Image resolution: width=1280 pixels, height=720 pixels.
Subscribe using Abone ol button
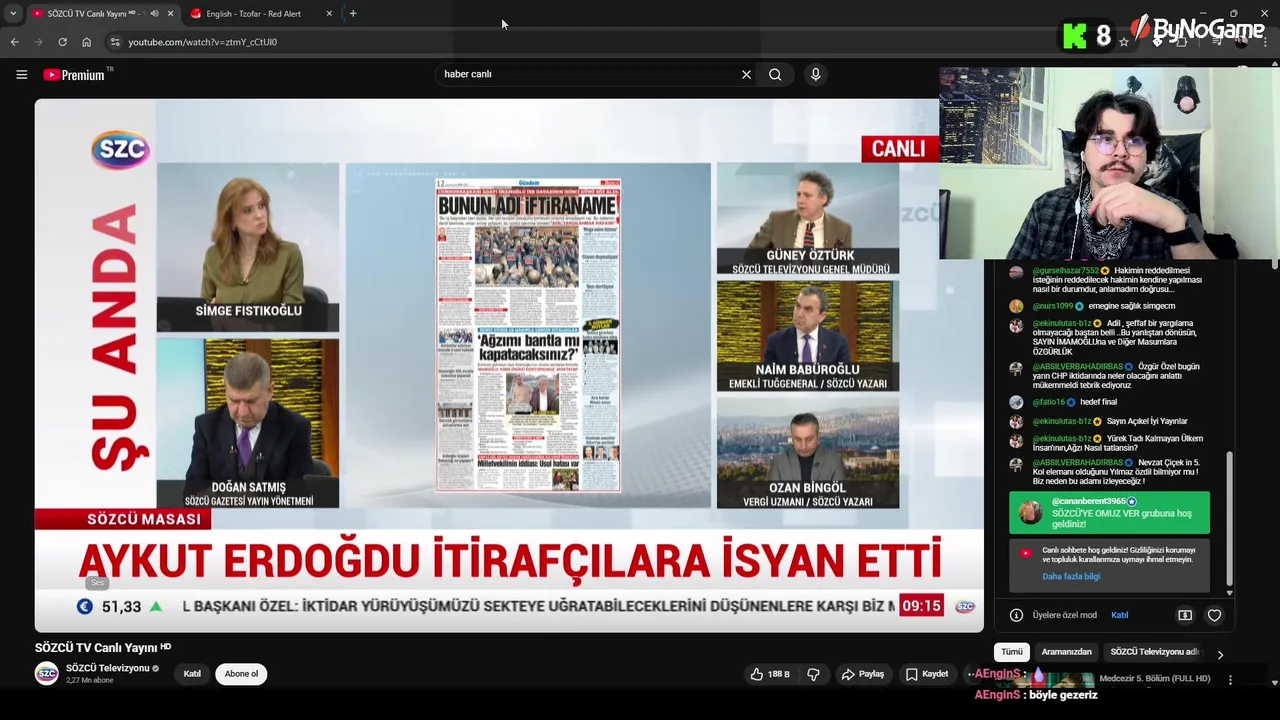(241, 674)
